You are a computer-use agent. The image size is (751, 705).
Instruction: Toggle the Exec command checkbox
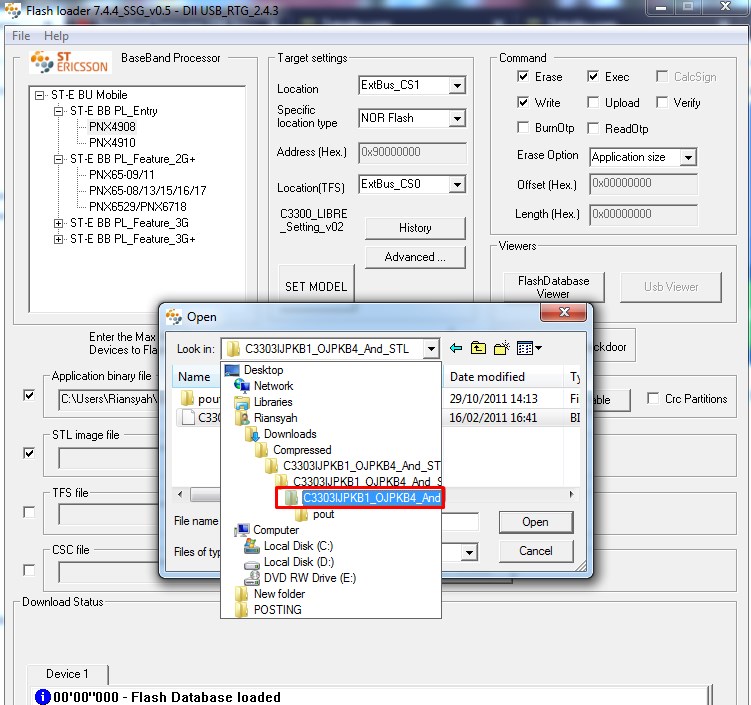tap(593, 76)
